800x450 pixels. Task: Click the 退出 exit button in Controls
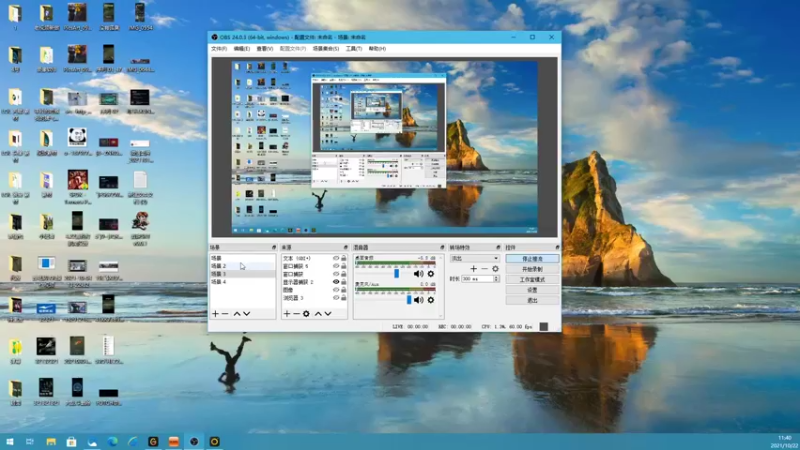(532, 301)
